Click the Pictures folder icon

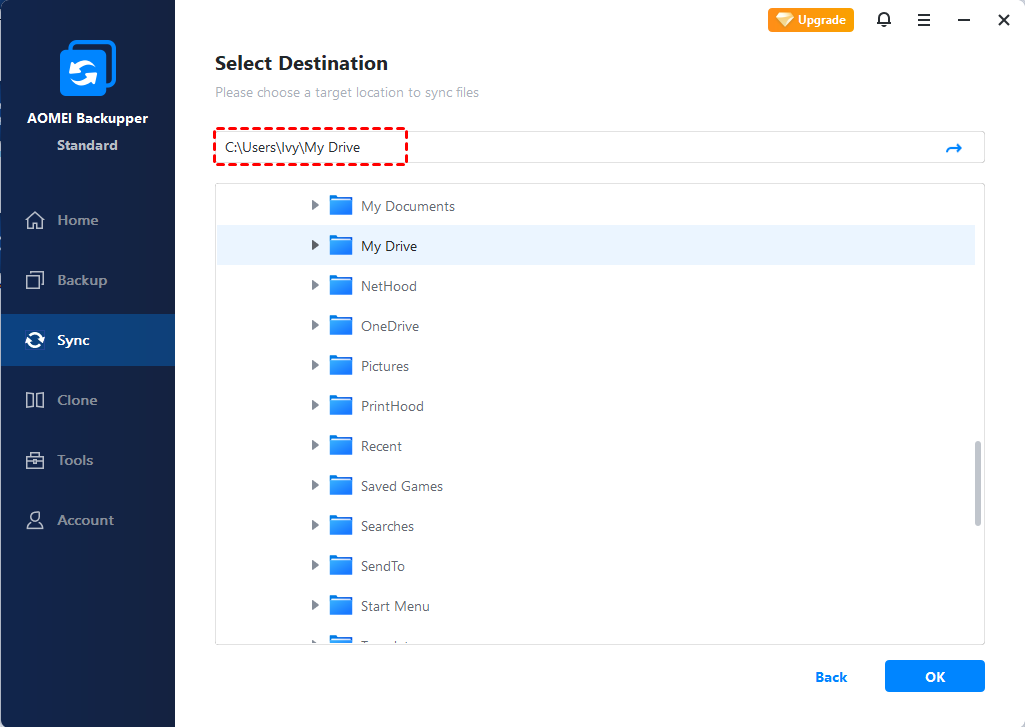tap(341, 366)
